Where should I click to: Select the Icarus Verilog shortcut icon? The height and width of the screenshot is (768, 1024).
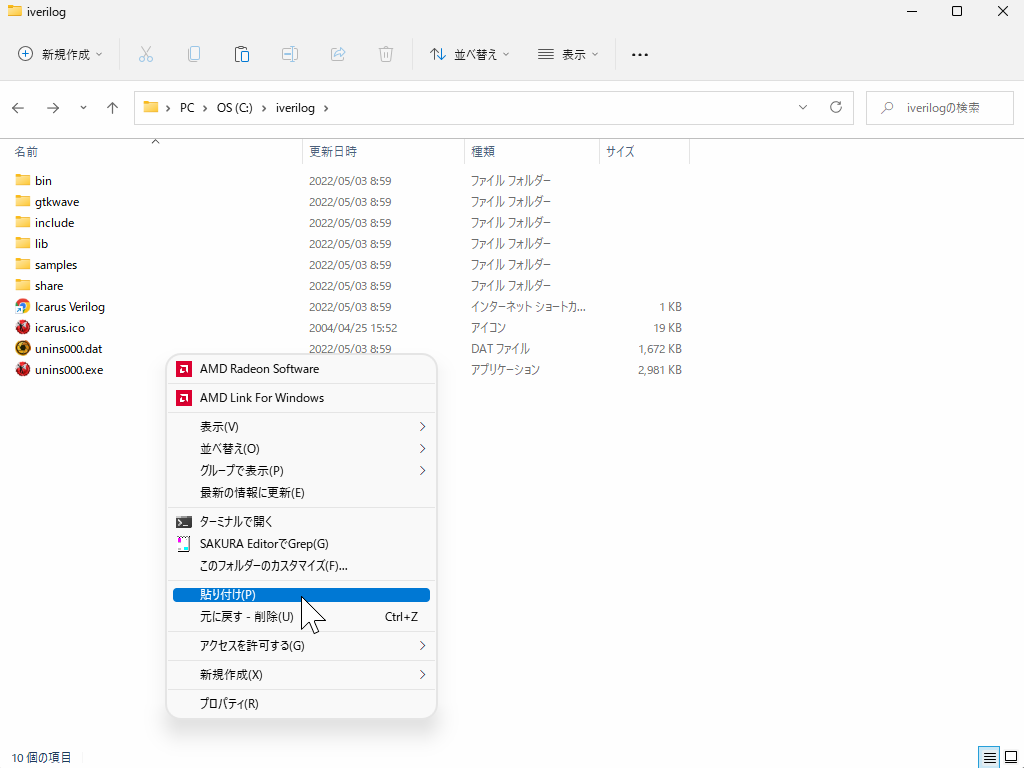point(23,306)
